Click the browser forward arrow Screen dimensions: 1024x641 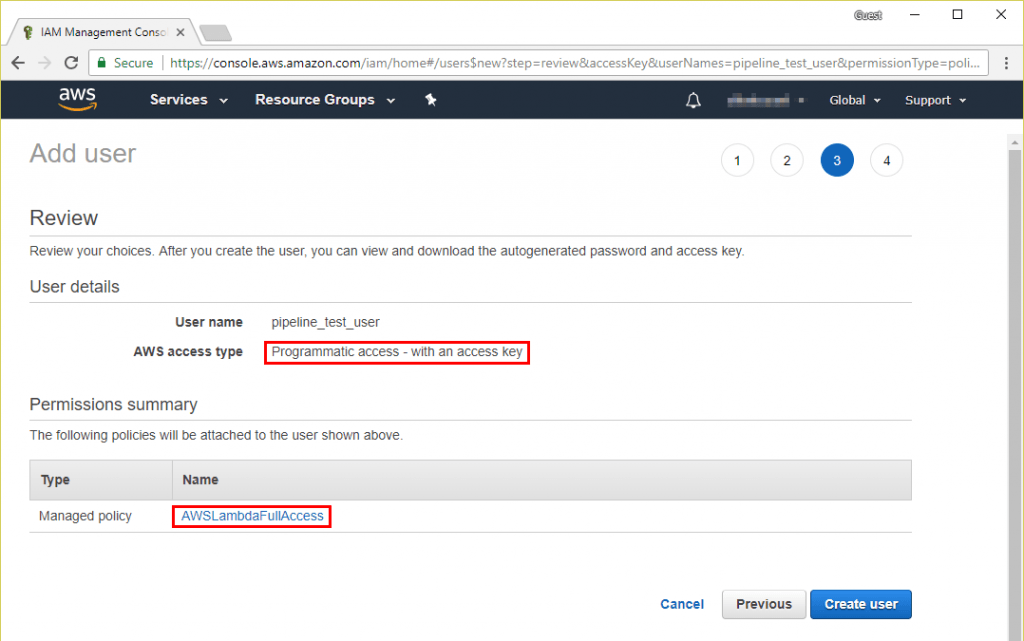point(45,63)
